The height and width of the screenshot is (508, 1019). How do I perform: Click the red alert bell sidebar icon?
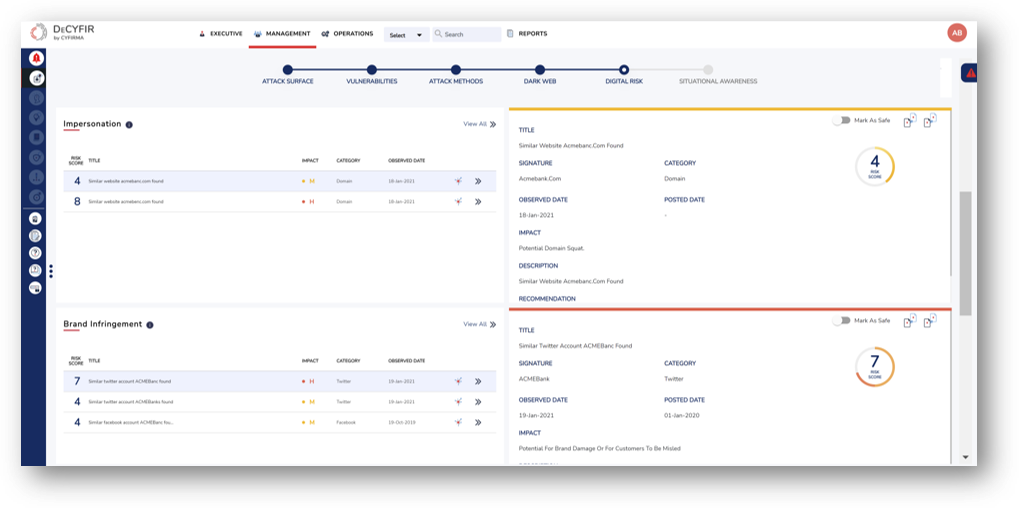click(37, 58)
